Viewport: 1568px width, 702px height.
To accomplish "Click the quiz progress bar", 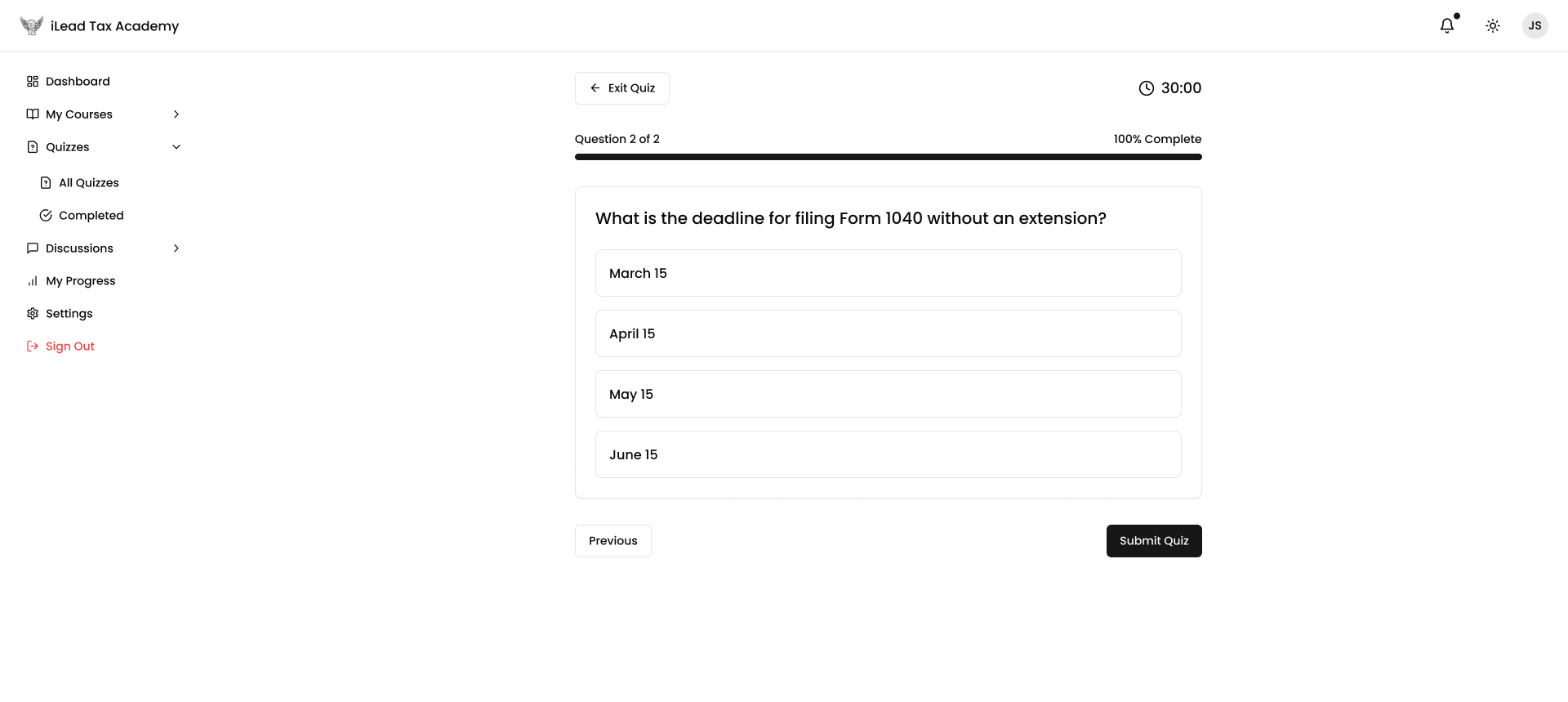I will point(888,157).
